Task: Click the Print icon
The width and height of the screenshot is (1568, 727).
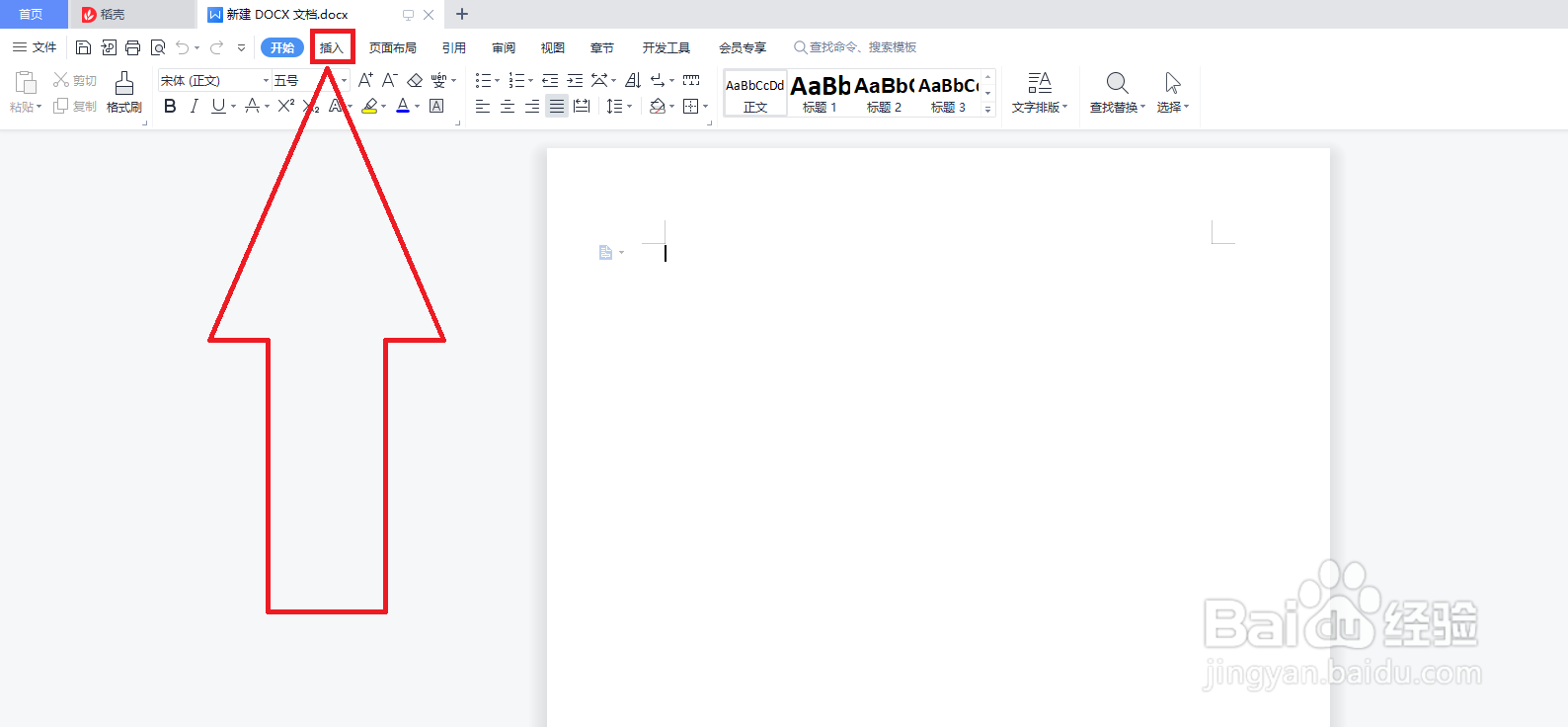Action: pos(132,47)
